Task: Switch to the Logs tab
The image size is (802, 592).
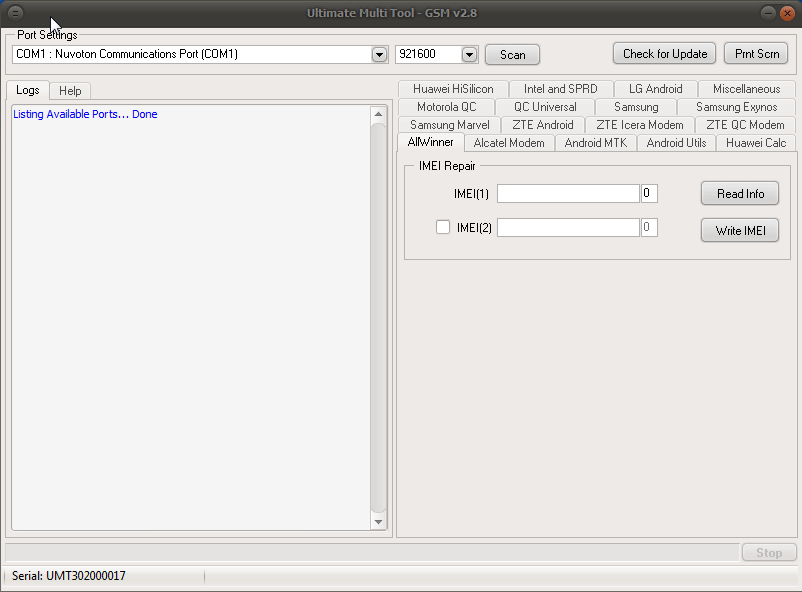Action: pos(28,90)
